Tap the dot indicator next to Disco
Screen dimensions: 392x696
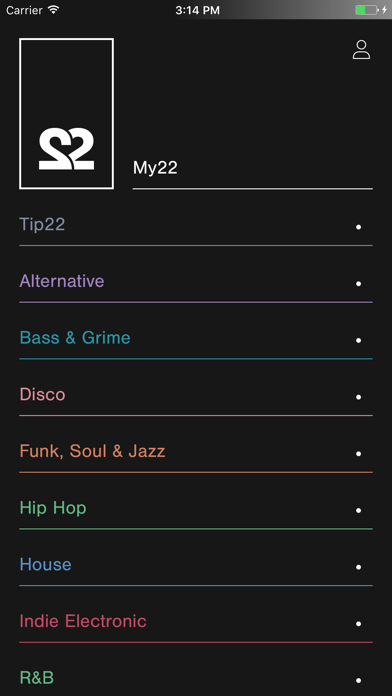[x=358, y=397]
